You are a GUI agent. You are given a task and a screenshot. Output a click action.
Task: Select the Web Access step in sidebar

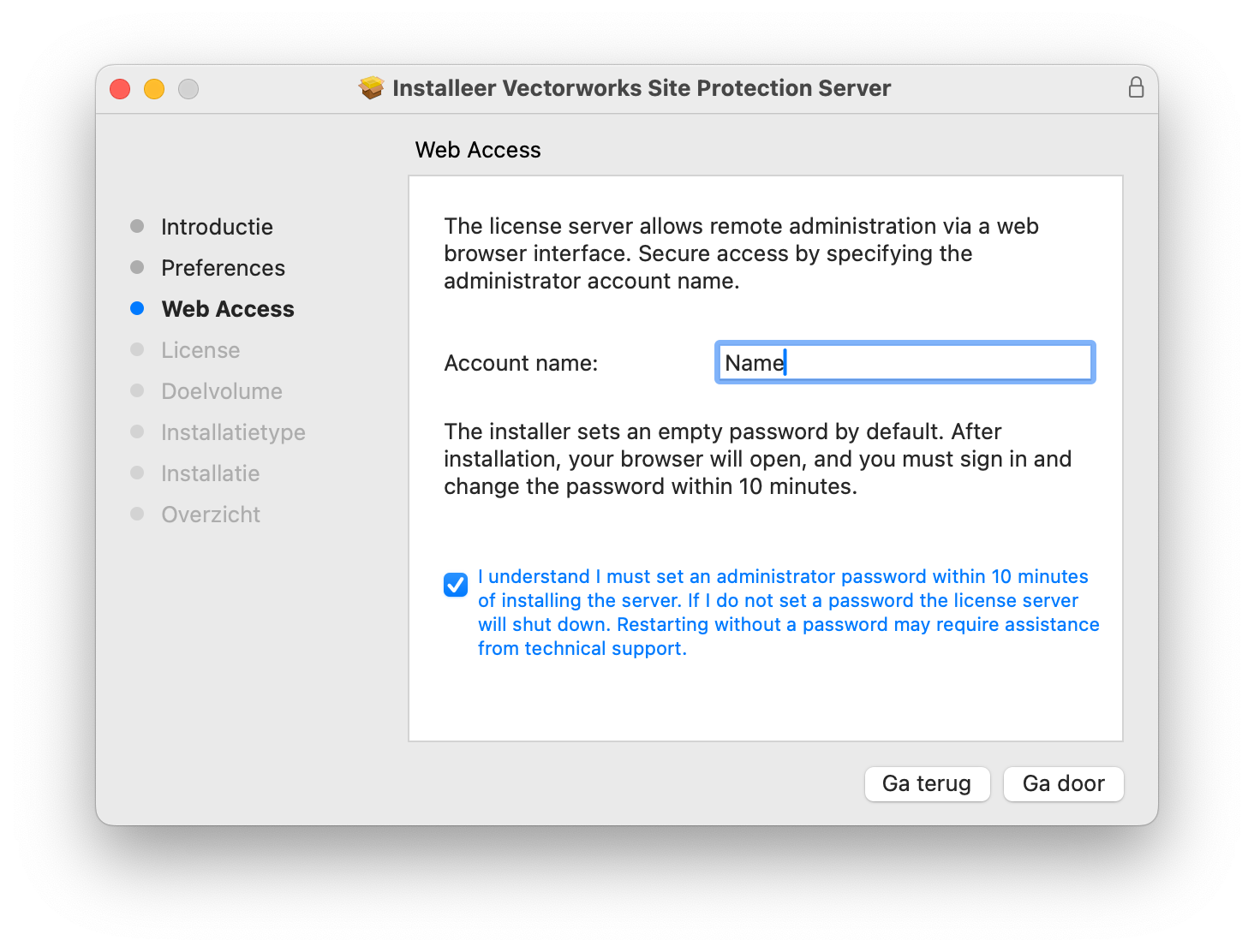tap(228, 309)
